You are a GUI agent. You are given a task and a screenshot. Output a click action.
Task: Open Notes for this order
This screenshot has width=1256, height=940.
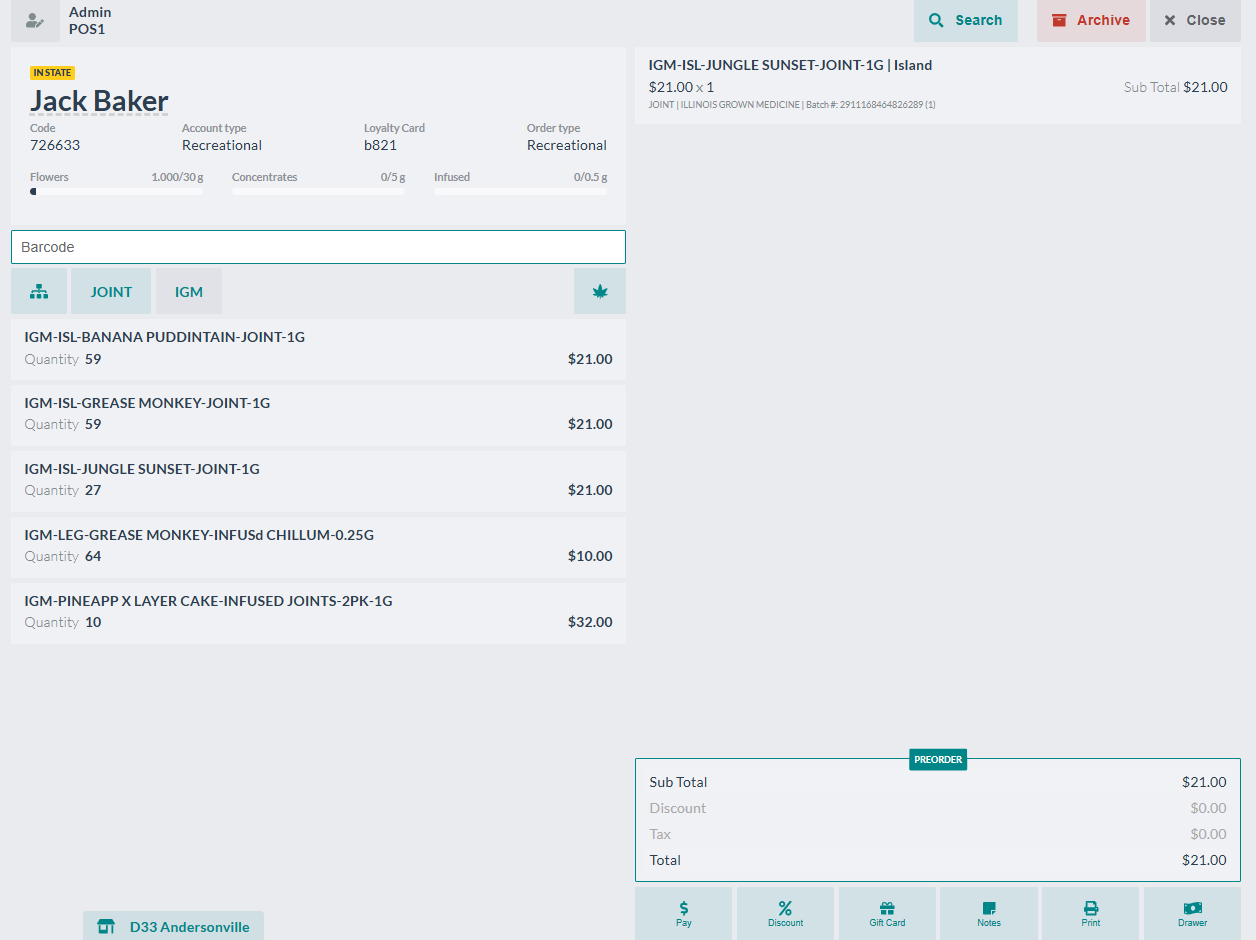989,913
